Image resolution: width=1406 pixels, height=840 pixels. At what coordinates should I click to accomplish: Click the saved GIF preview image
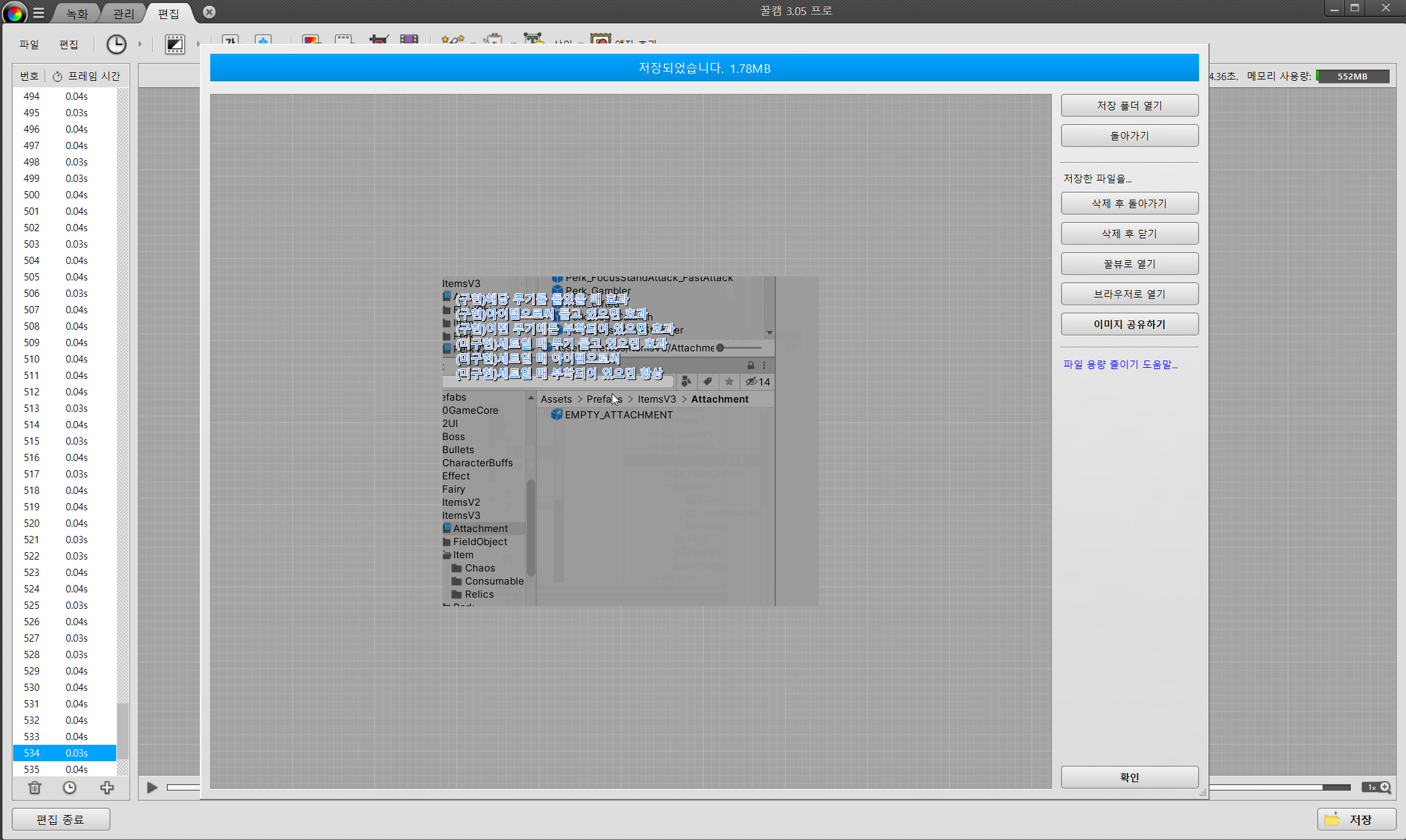coord(630,441)
